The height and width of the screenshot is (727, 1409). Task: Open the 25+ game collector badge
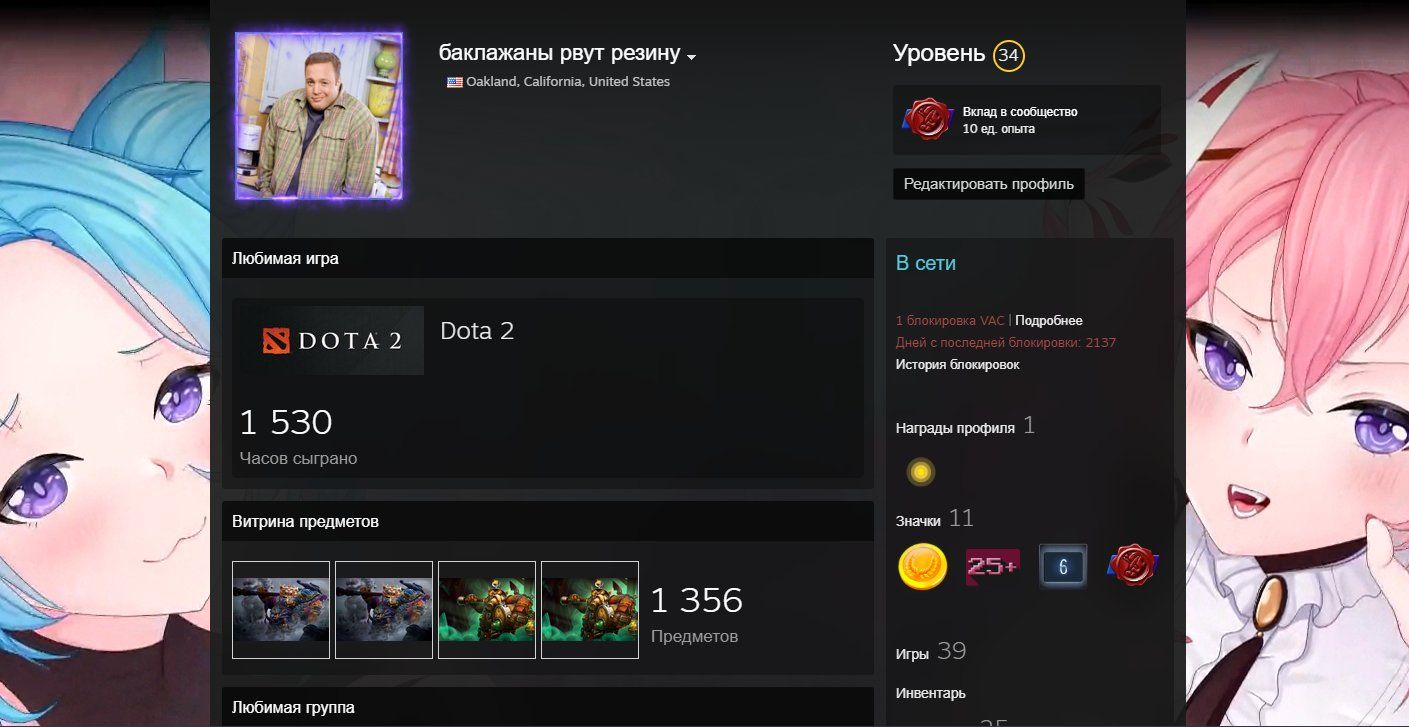pyautogui.click(x=992, y=567)
